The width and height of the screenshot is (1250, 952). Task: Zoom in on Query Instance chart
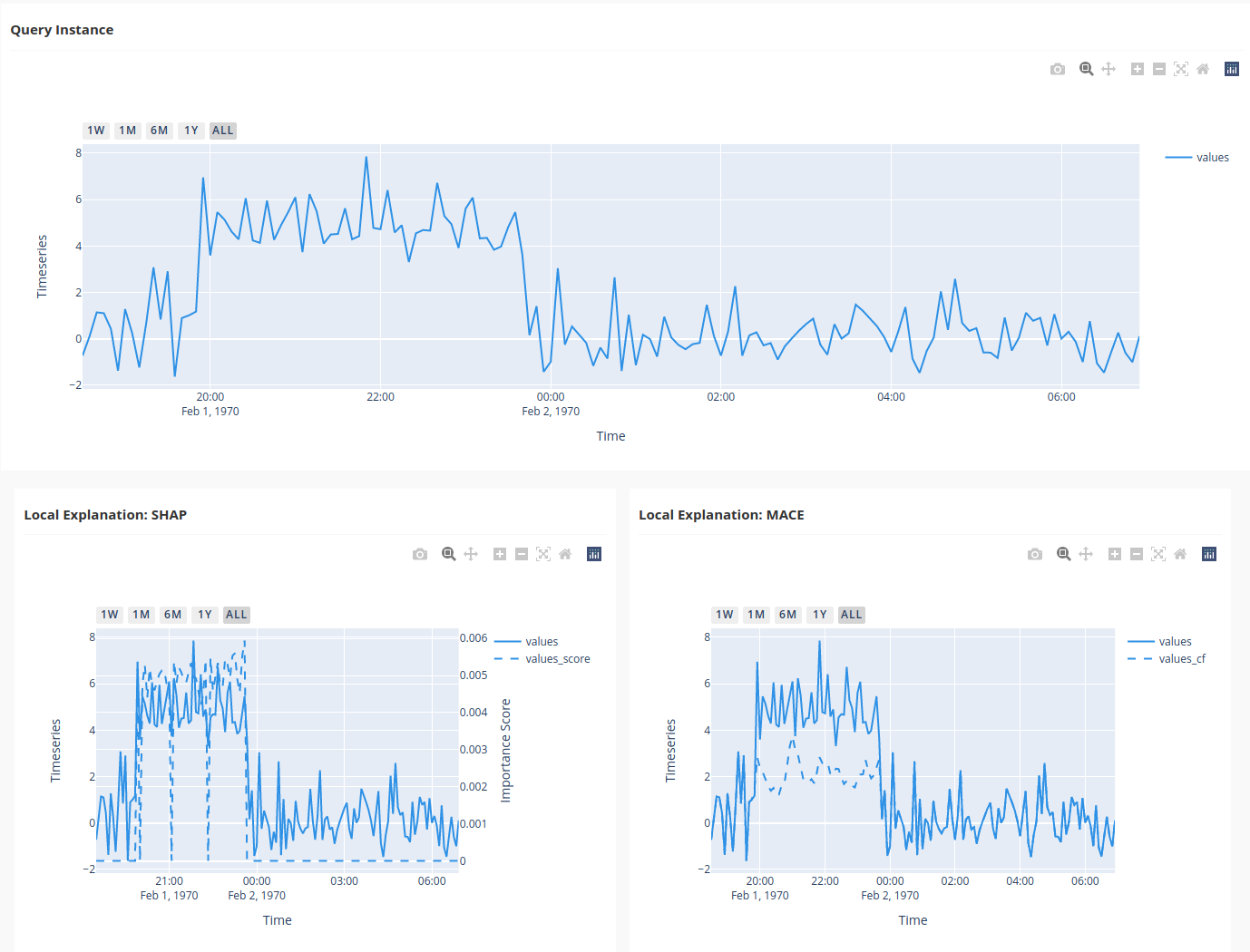(x=1138, y=69)
